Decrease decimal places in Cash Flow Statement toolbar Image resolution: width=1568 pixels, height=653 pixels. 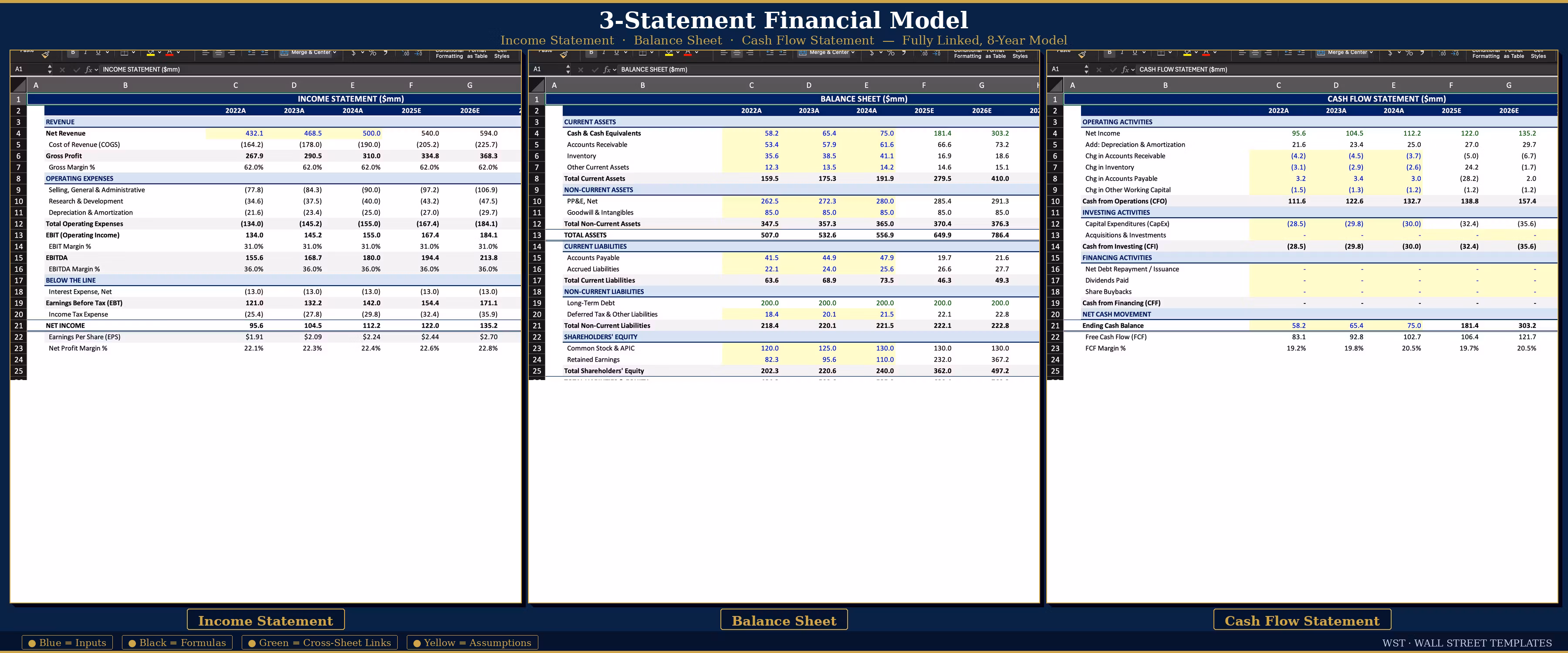tap(1455, 54)
